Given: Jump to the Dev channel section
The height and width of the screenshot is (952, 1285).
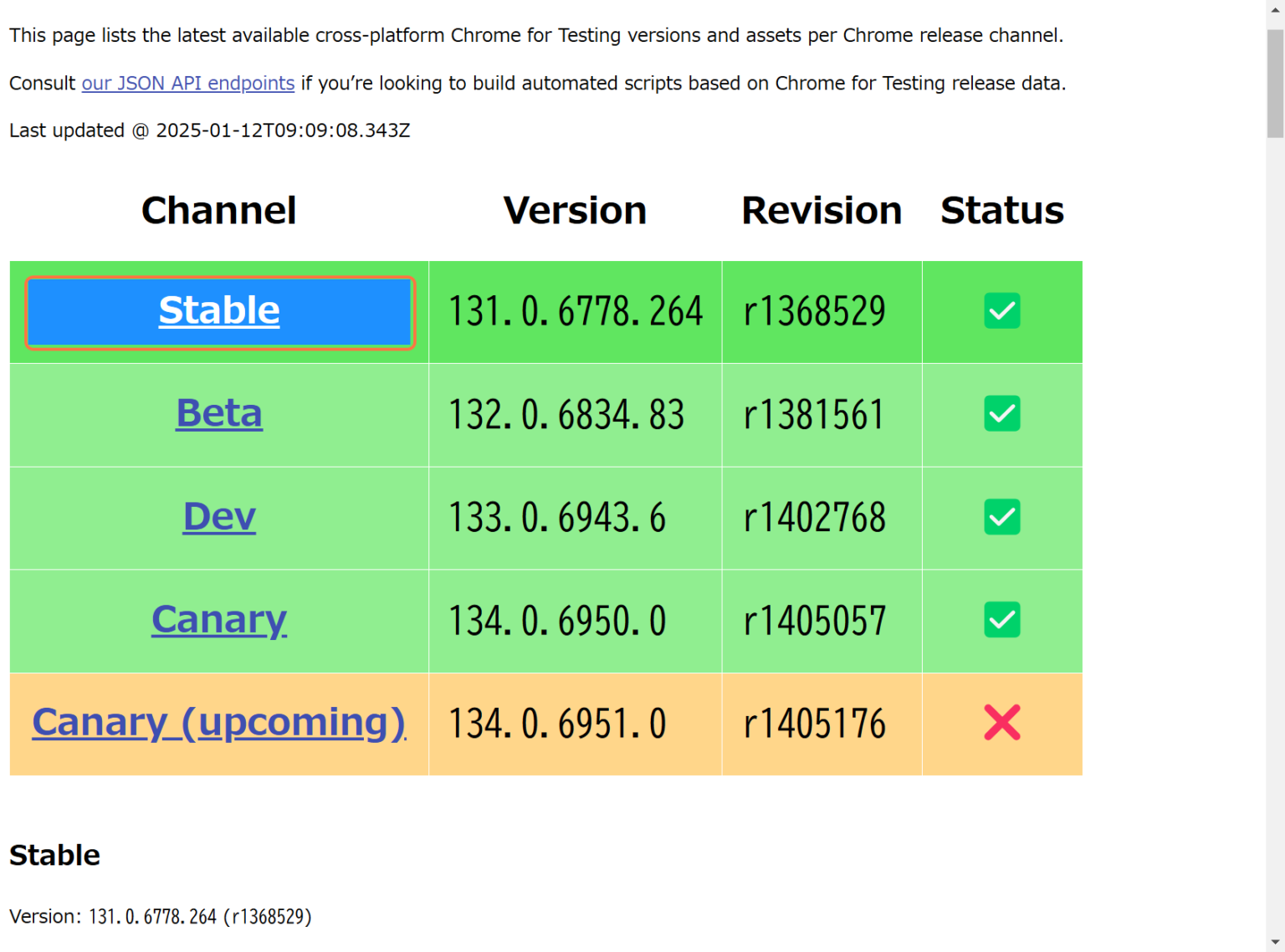Looking at the screenshot, I should click(x=219, y=517).
